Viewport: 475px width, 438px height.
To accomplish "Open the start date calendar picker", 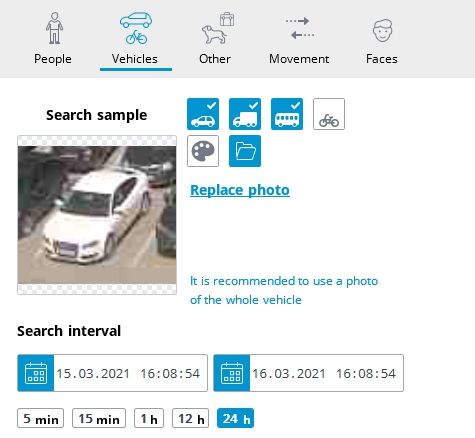I will pos(36,373).
